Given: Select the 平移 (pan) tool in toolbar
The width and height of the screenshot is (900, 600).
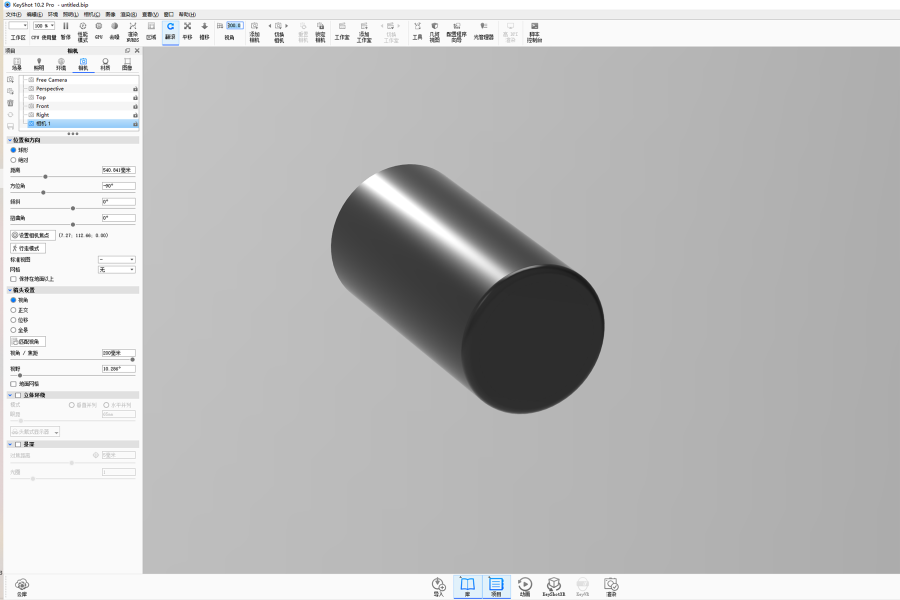Looking at the screenshot, I should tap(187, 29).
